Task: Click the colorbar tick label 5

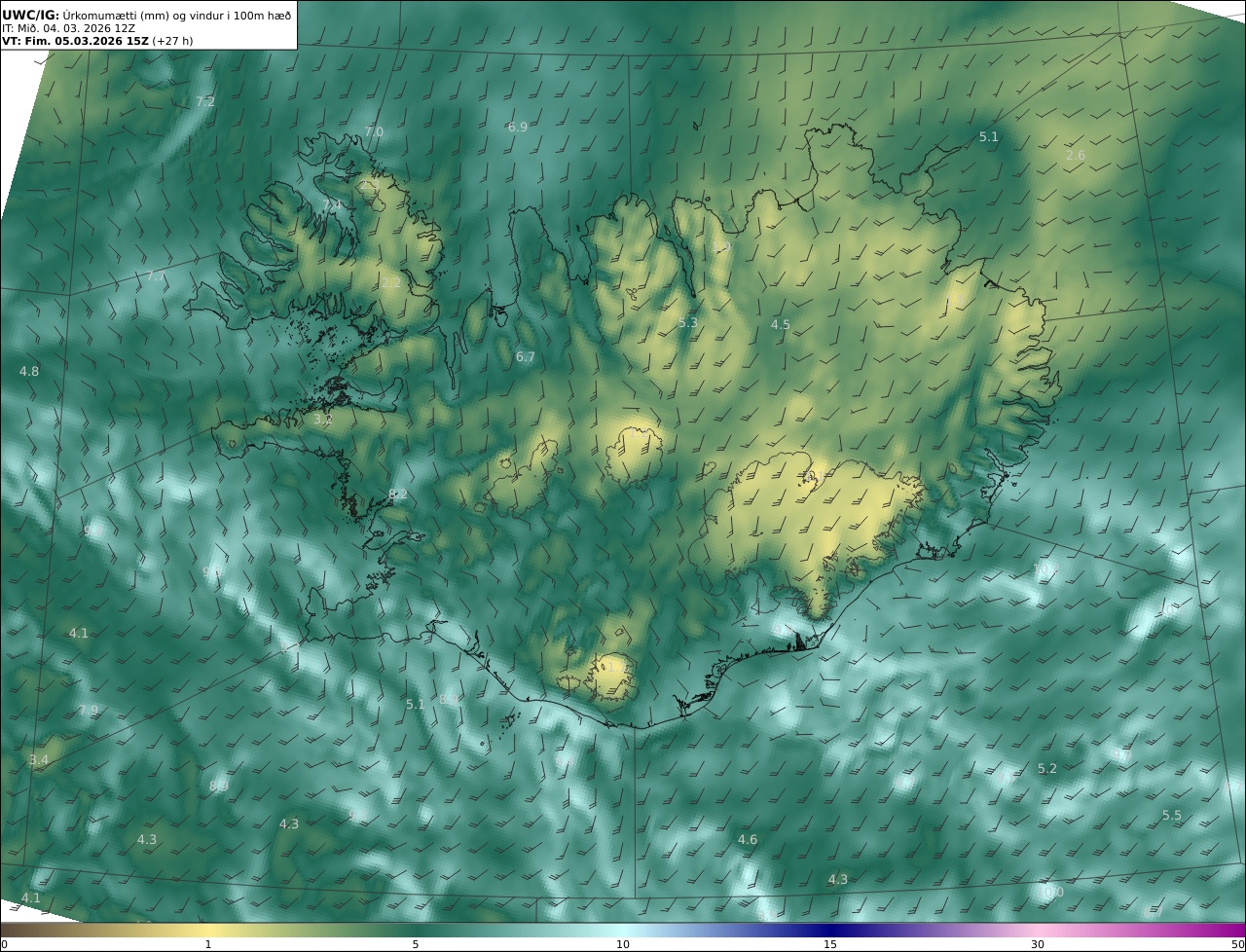Action: coord(415,944)
